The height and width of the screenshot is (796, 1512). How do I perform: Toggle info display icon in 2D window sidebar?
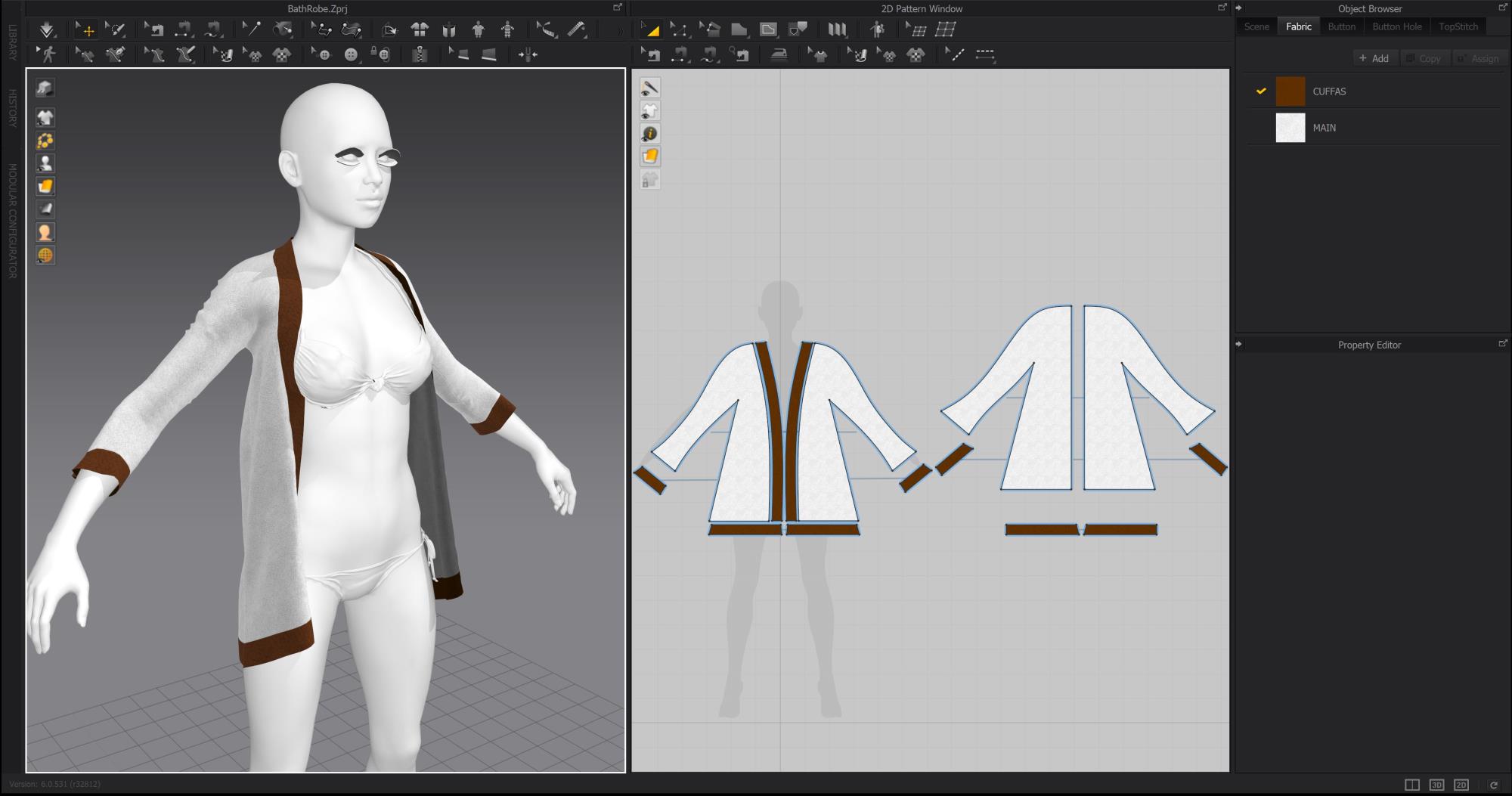click(x=650, y=134)
